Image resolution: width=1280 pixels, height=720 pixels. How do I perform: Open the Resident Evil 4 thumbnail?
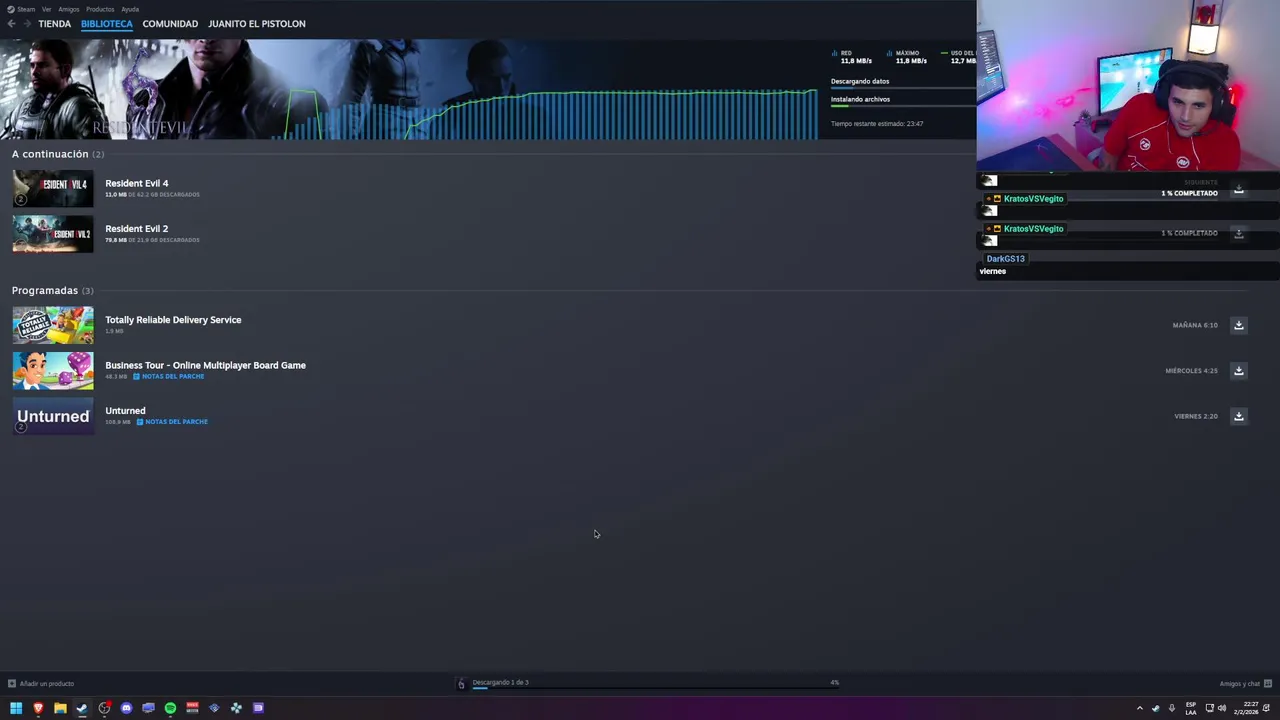coord(53,188)
